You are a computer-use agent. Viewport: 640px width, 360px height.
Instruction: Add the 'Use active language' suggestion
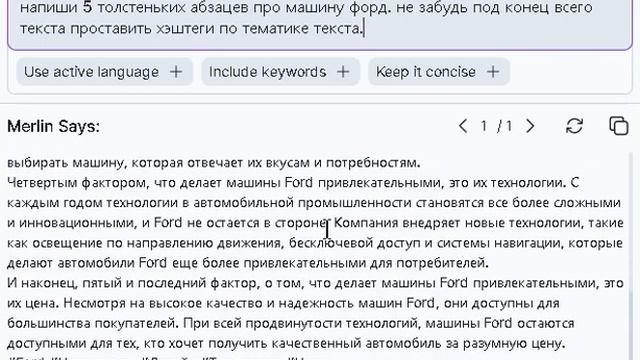pyautogui.click(x=104, y=72)
